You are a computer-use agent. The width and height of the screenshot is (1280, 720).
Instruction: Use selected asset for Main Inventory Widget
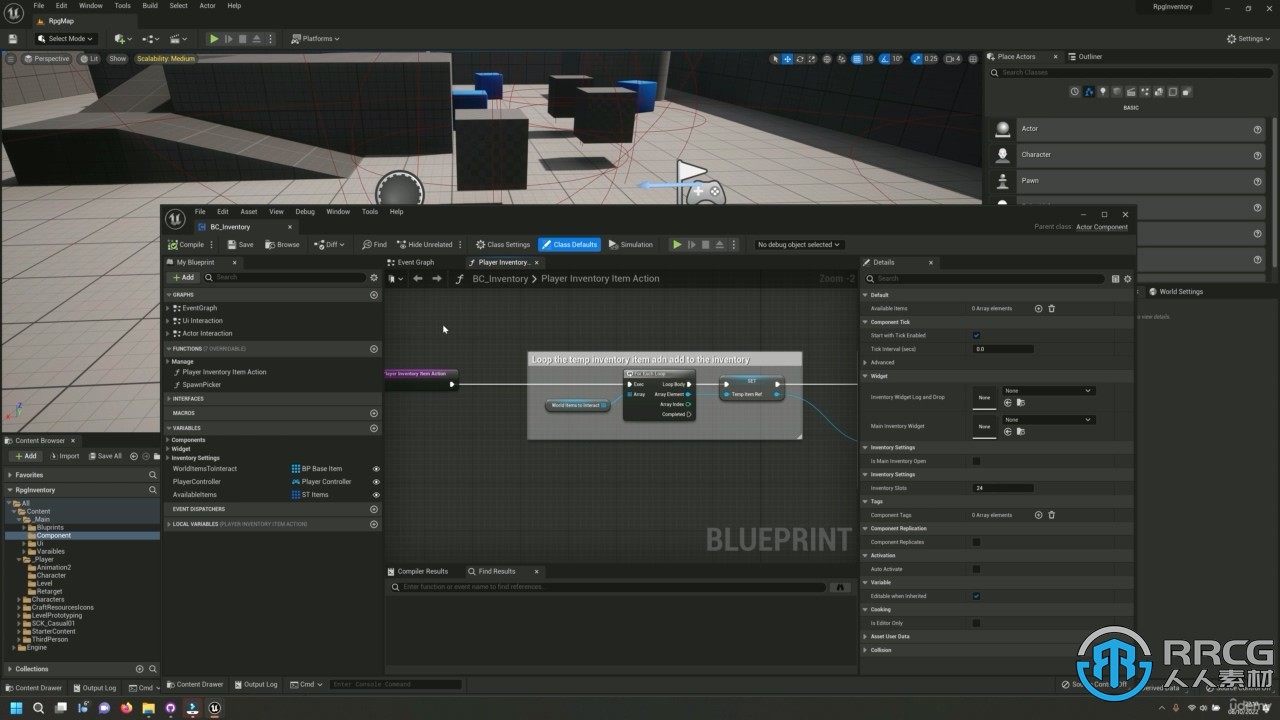click(x=1008, y=432)
